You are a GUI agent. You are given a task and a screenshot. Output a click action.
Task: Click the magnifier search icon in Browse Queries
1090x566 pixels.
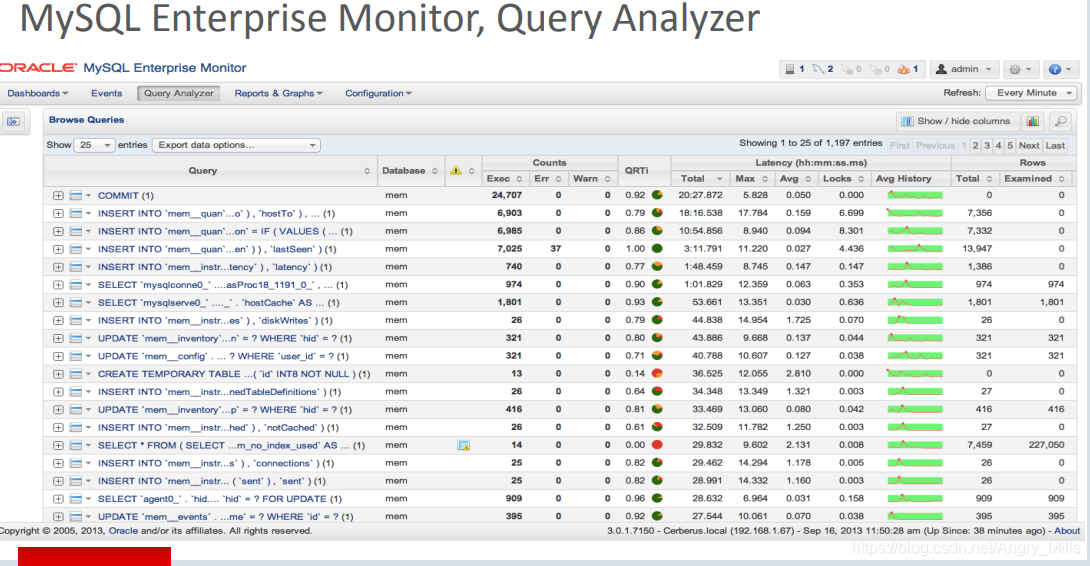1061,121
